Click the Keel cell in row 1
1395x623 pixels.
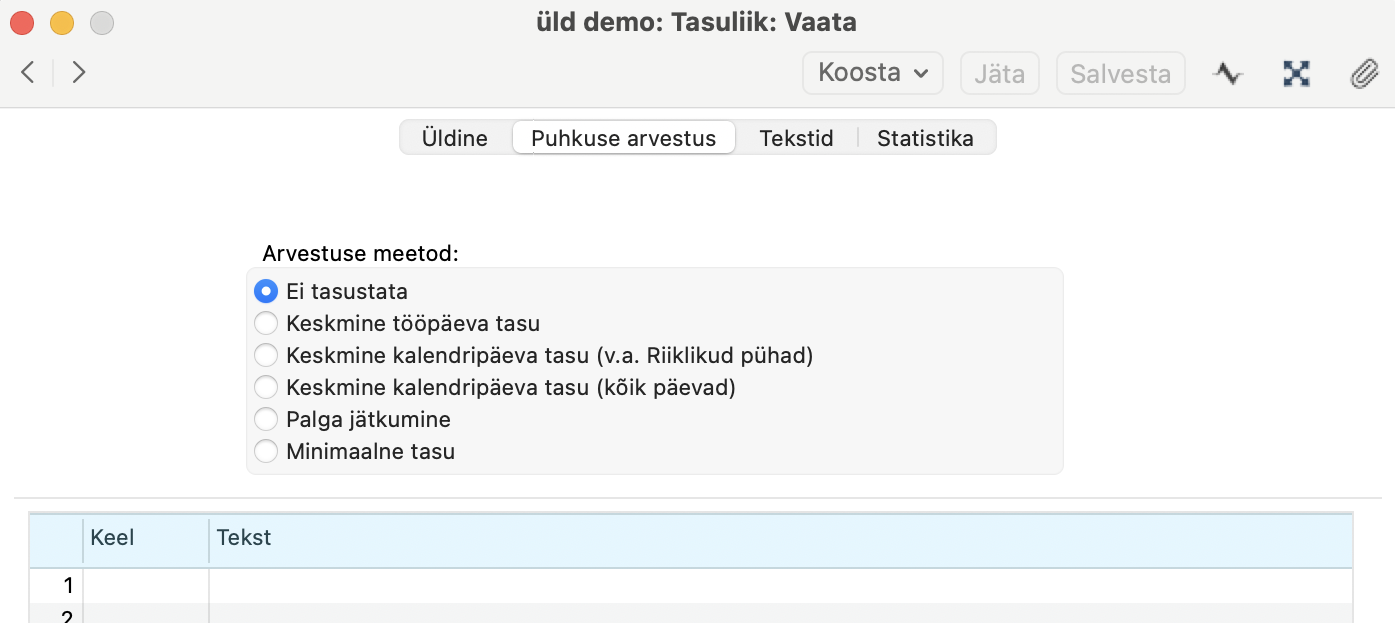pyautogui.click(x=146, y=586)
